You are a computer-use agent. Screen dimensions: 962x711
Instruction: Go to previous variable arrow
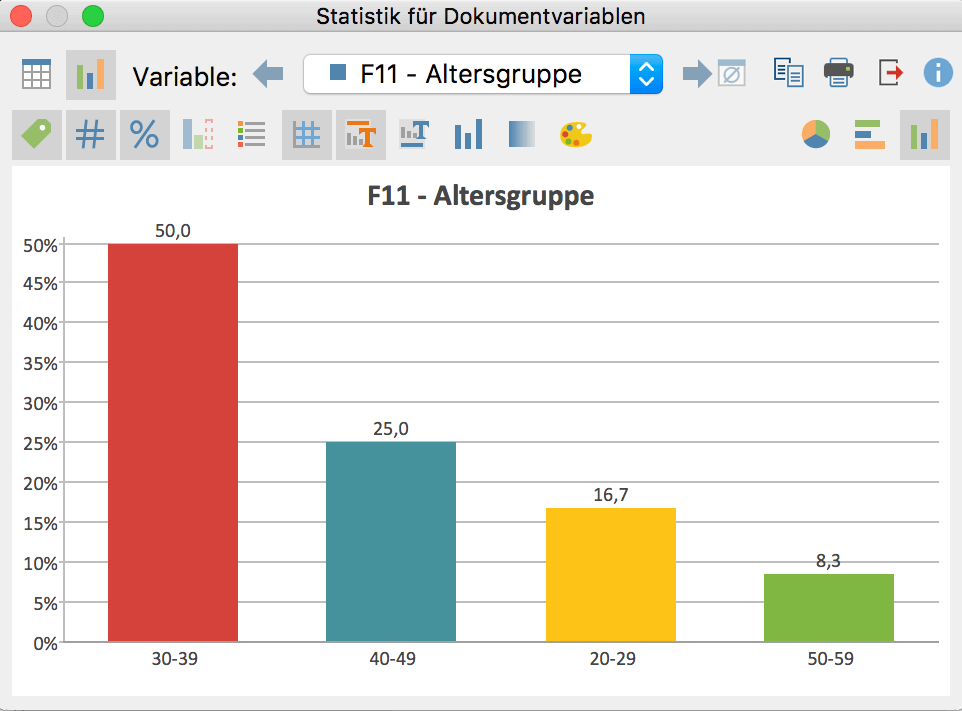(268, 74)
